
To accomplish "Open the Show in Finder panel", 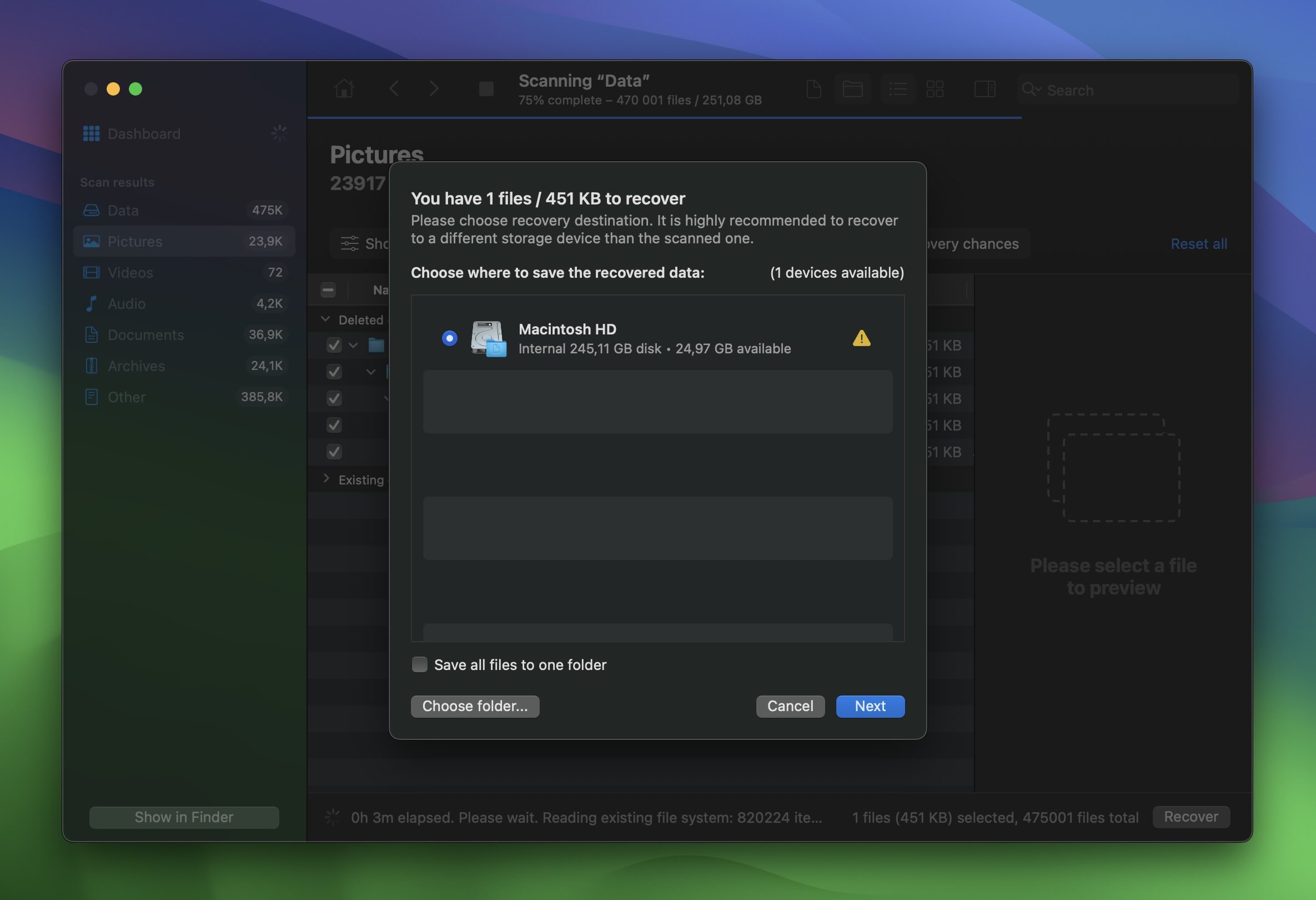I will pyautogui.click(x=183, y=817).
